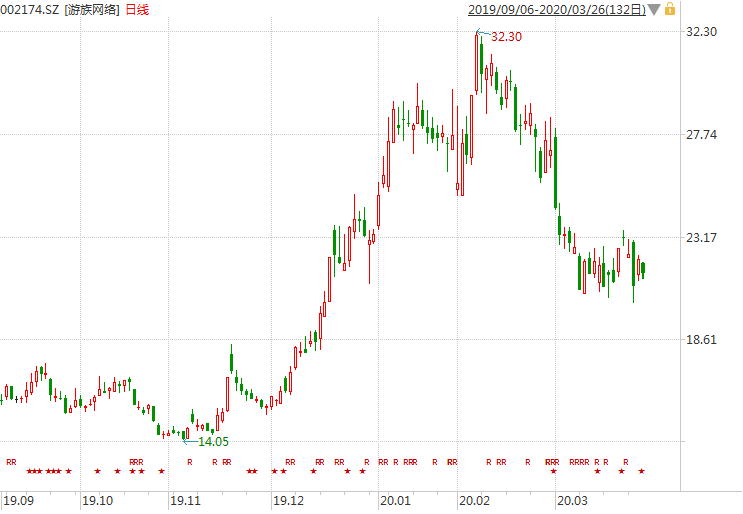Click the single R marker above 19.11
The width and height of the screenshot is (743, 514).
point(189,462)
